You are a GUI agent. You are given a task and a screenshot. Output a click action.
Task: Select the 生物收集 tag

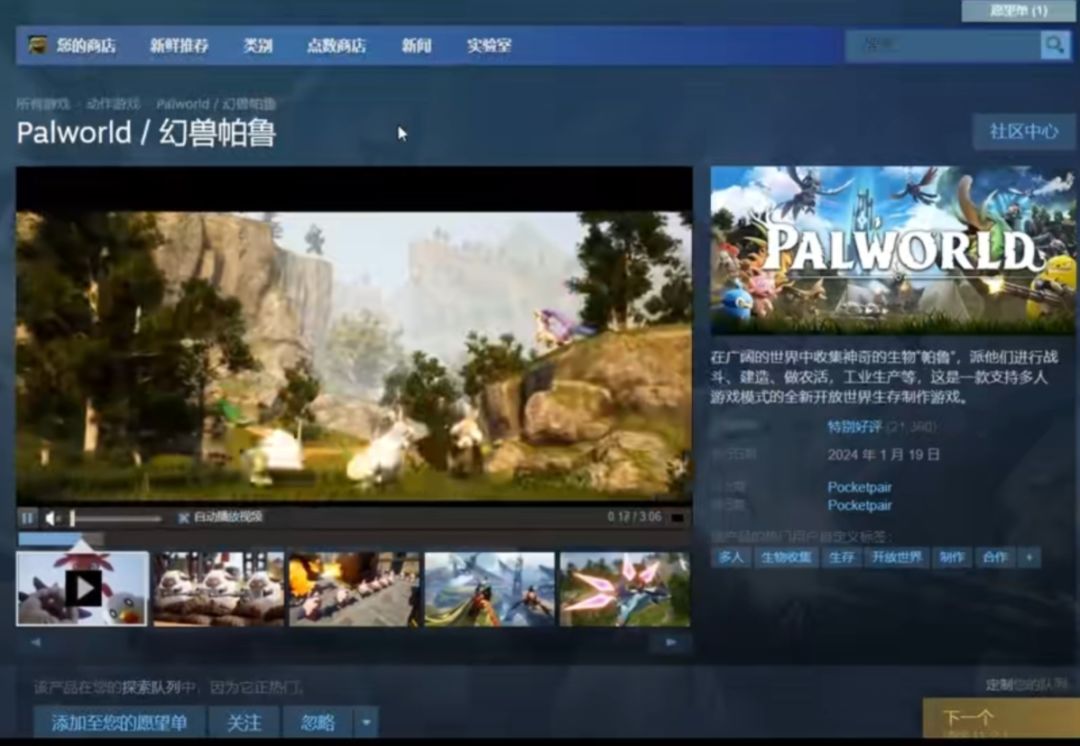coord(786,557)
